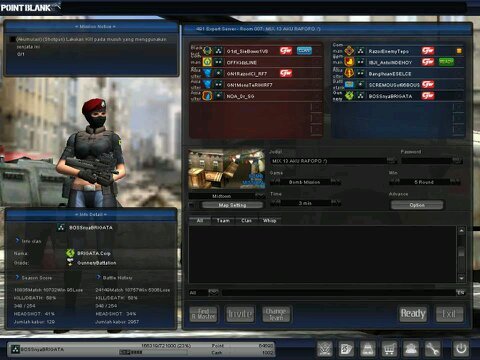Open the shop via the cart icon
This screenshot has height=360, width=480.
[x=389, y=349]
